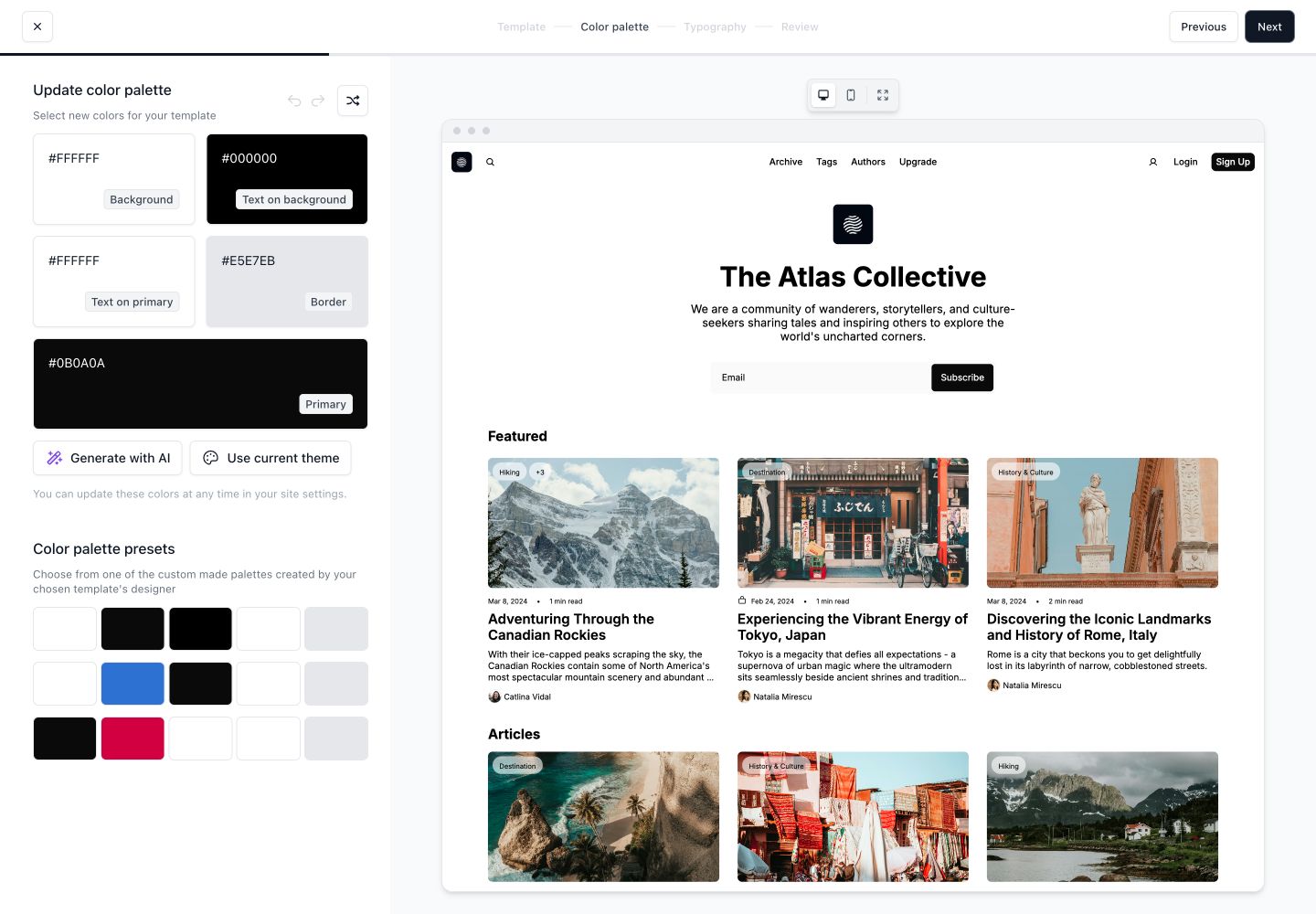Select the red preset color swatch
This screenshot has height=914, width=1316.
[x=133, y=739]
